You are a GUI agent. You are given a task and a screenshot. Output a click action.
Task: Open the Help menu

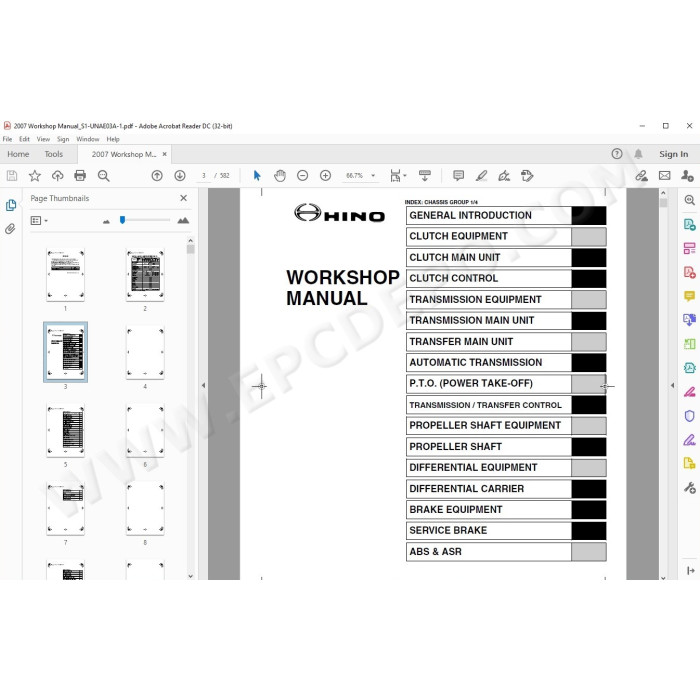[113, 139]
